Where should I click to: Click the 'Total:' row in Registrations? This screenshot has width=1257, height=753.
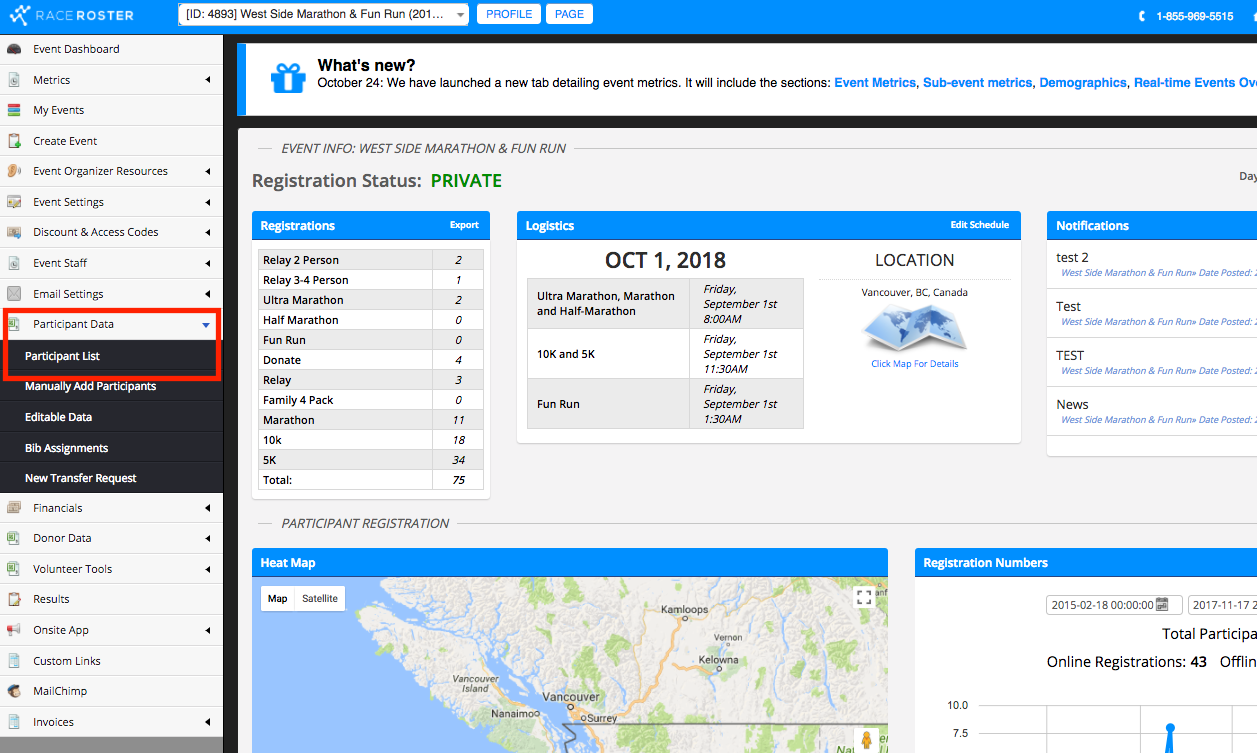click(x=371, y=480)
